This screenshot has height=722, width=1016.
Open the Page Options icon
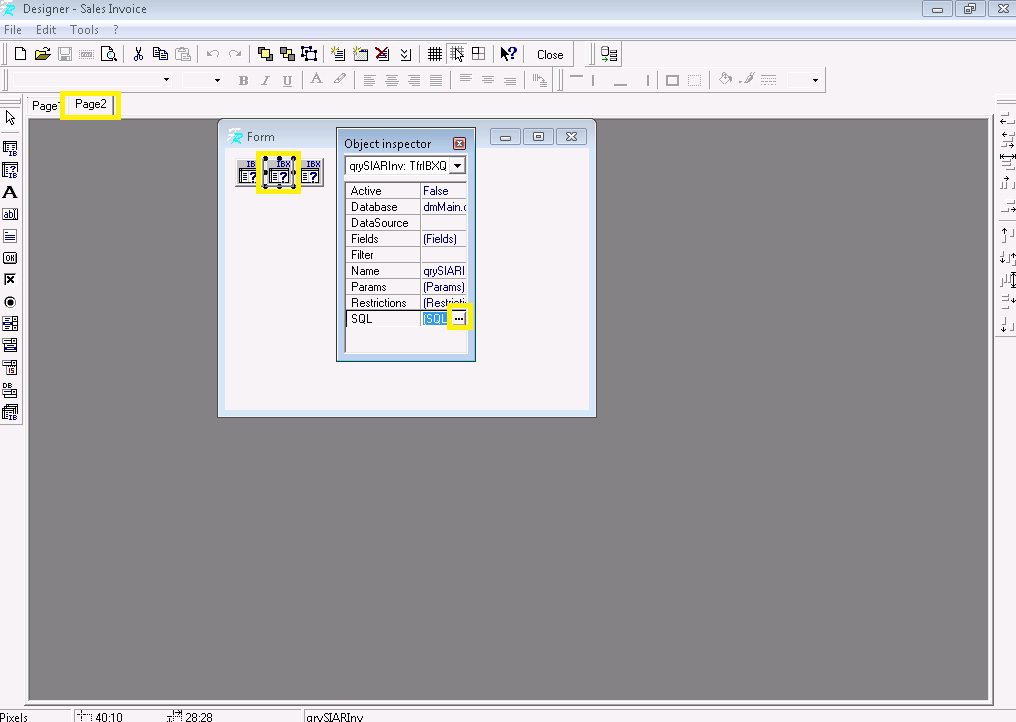(406, 54)
